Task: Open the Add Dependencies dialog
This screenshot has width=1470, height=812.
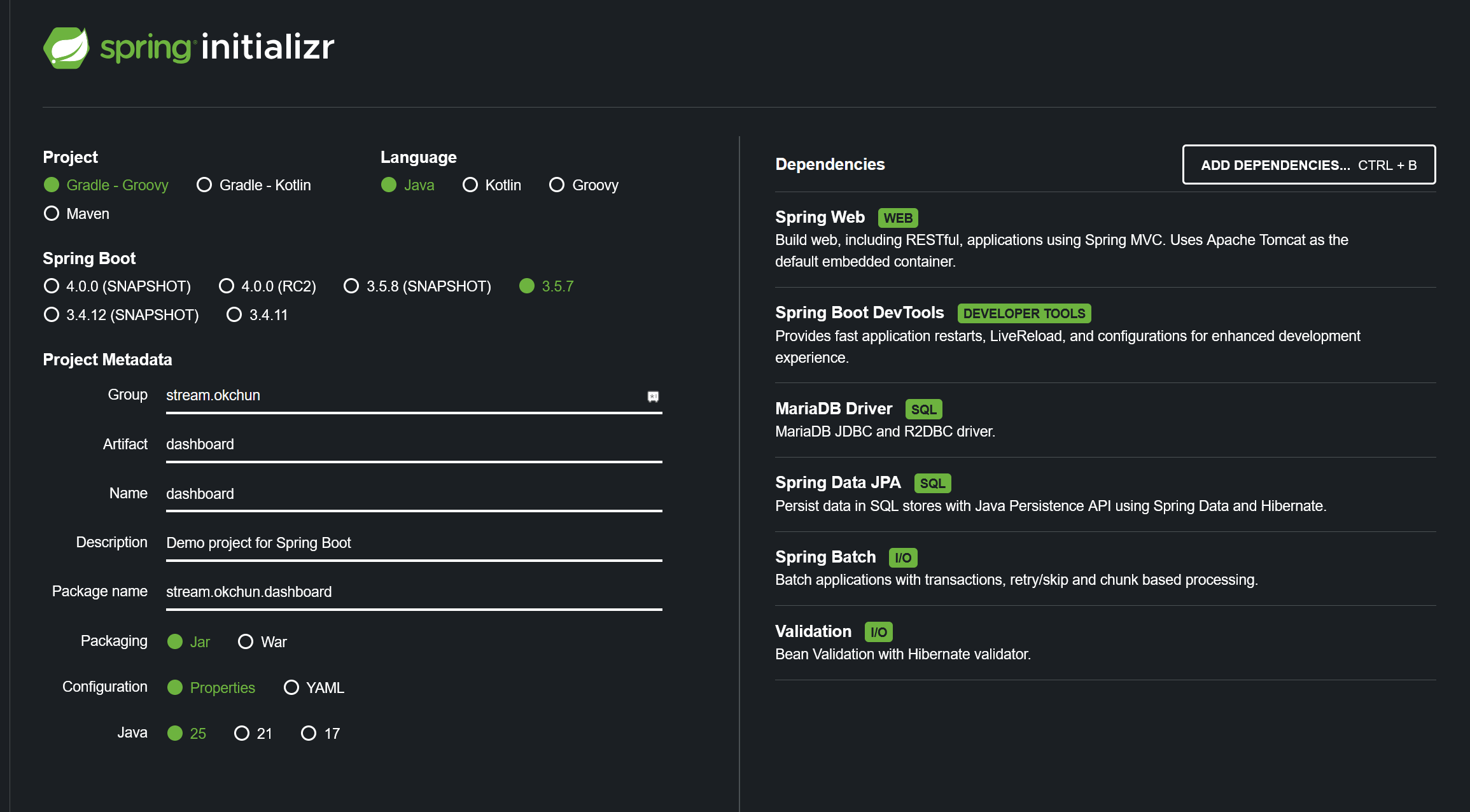Action: [1308, 165]
